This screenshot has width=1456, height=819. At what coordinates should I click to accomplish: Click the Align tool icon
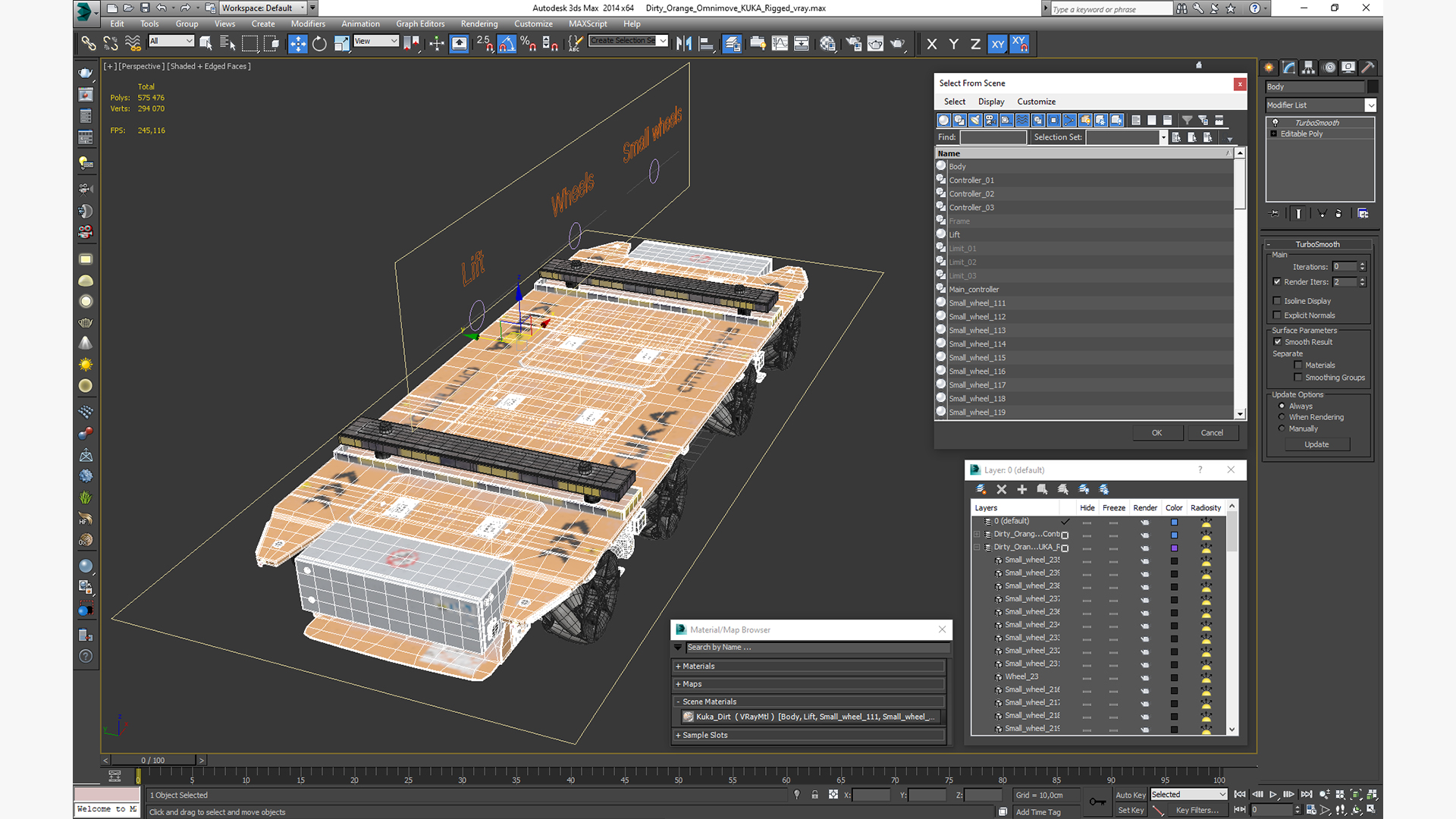[x=706, y=44]
